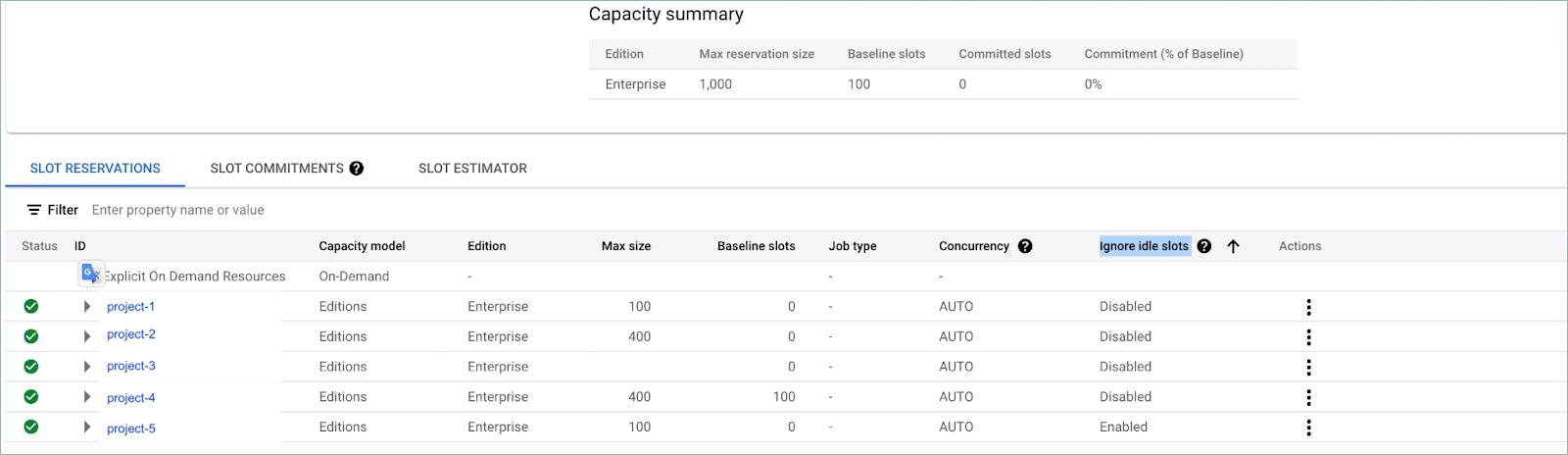
Task: Click the Filter list icon
Action: point(34,210)
